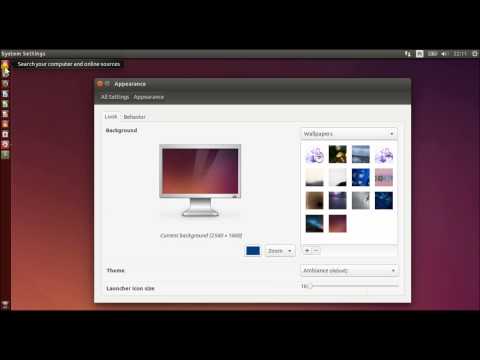
Task: Click System Settings icon in launcher
Action: 5,144
